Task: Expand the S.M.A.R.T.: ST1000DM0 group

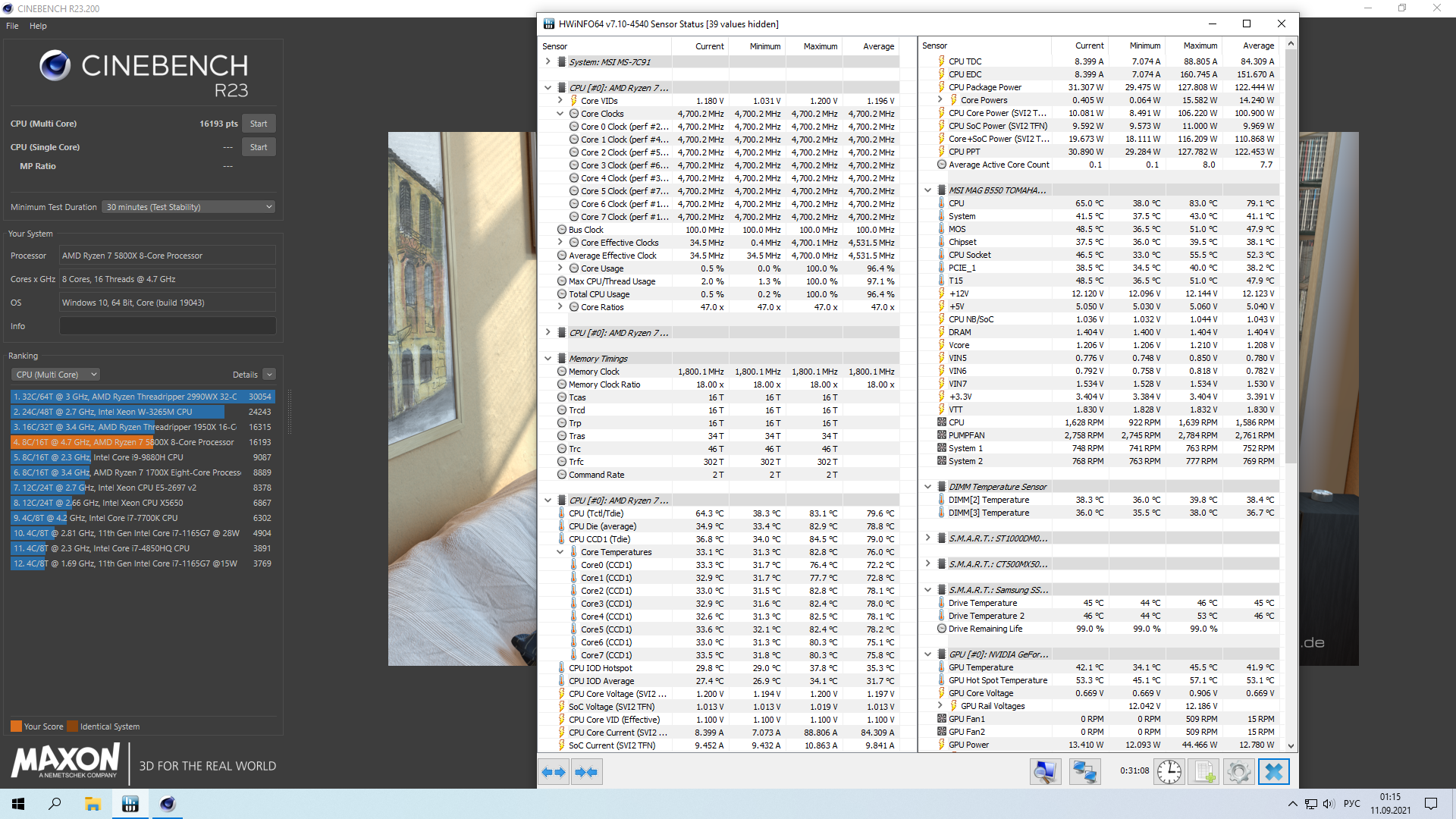Action: click(x=927, y=538)
